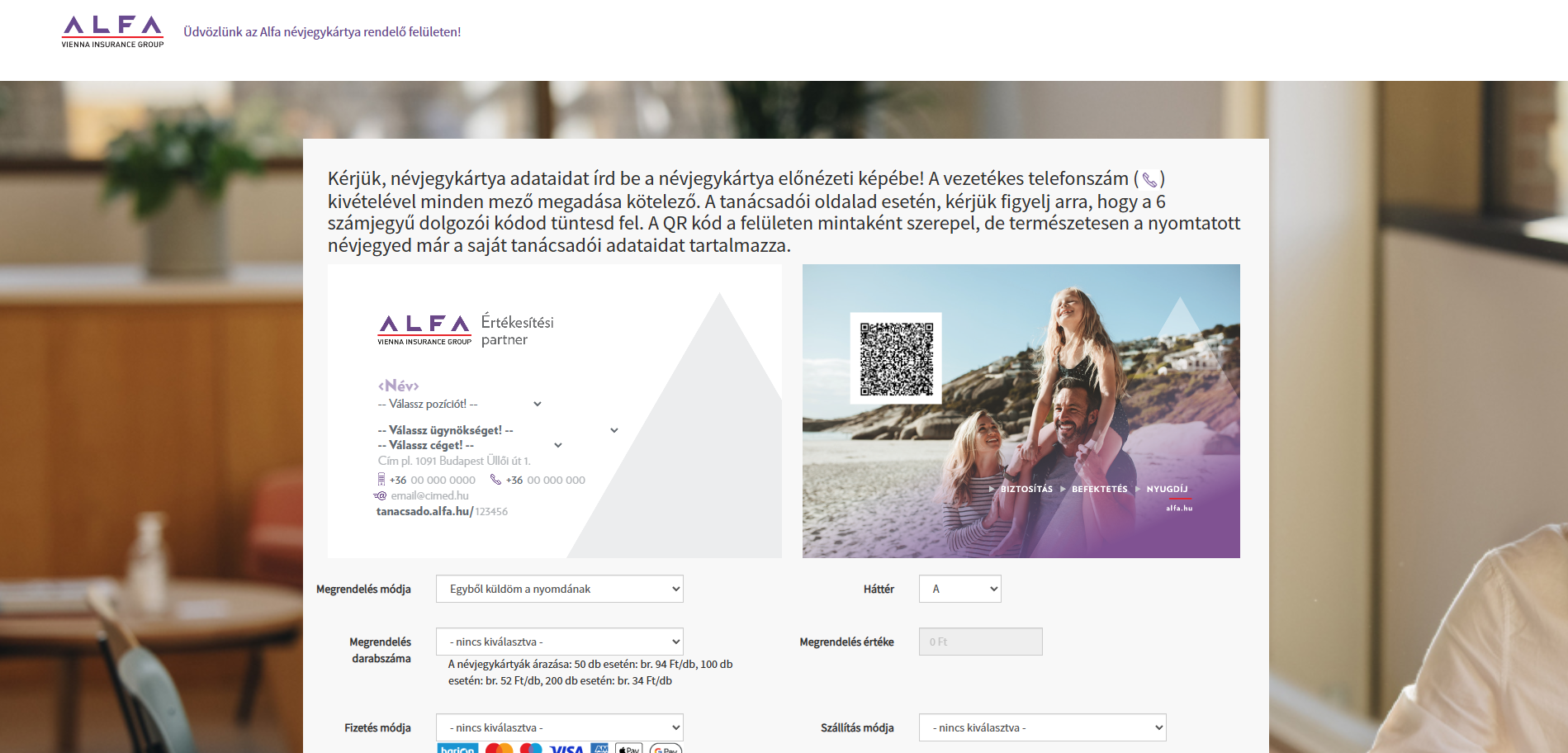Screen dimensions: 1568x753
Task: Click the 'tanacsado.alfa.hu/' text on card
Action: click(x=425, y=511)
